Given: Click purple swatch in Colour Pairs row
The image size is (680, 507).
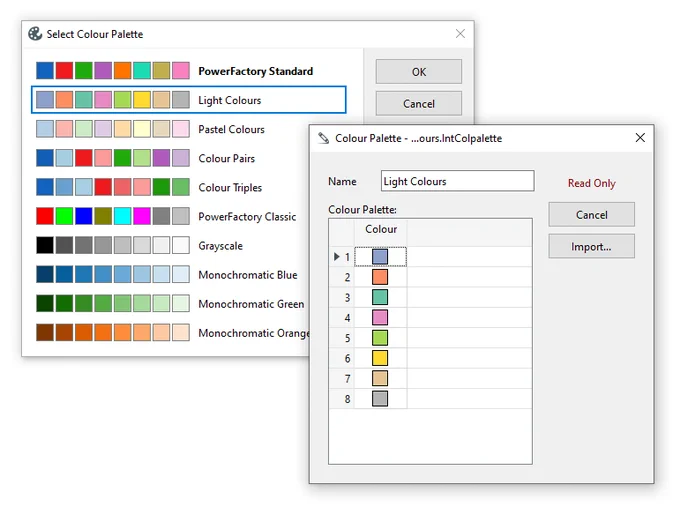Looking at the screenshot, I should coord(161,158).
